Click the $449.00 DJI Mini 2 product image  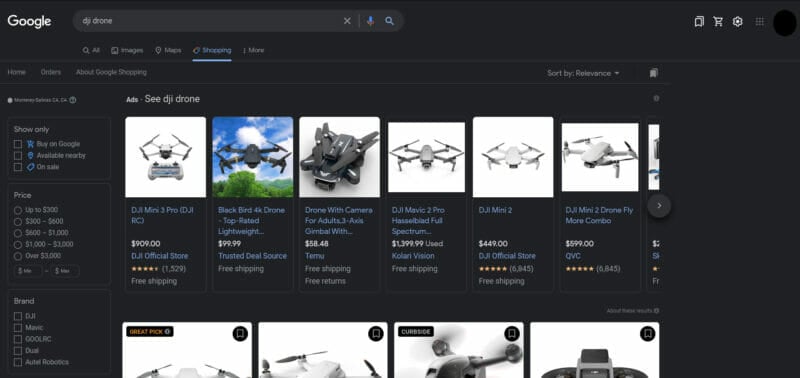(513, 157)
